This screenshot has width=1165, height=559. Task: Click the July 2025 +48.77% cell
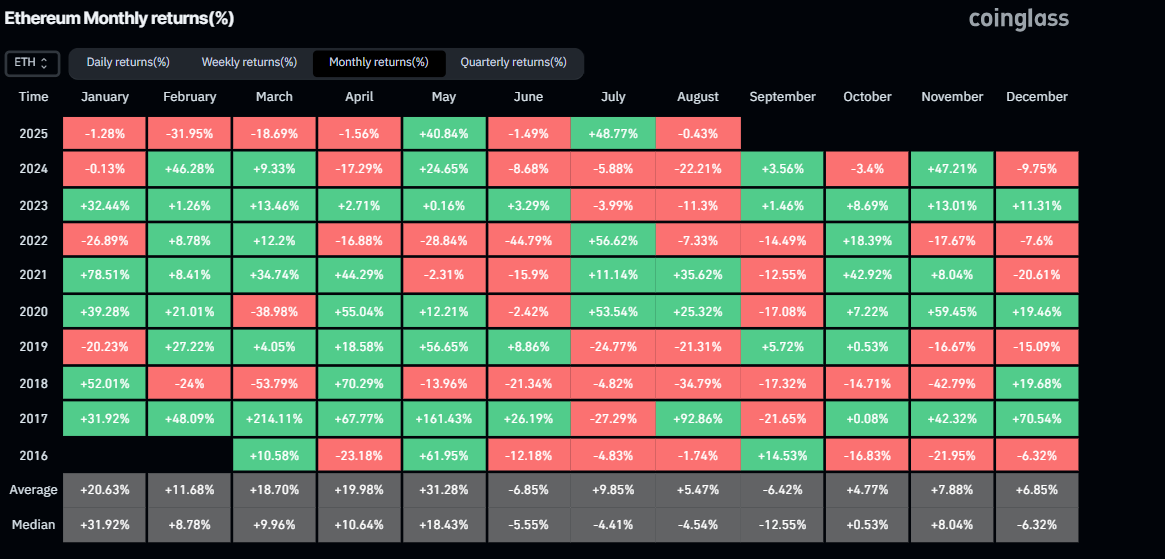[613, 134]
